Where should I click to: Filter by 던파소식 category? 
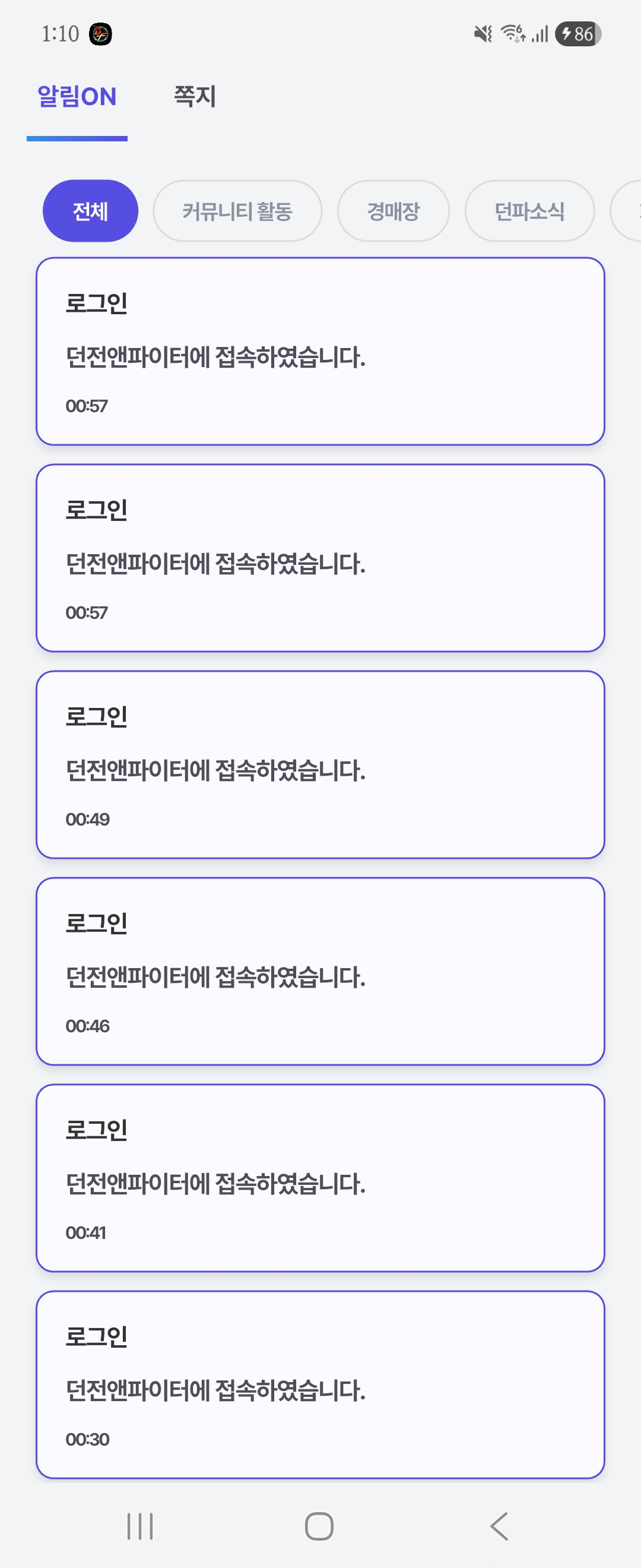pyautogui.click(x=529, y=211)
